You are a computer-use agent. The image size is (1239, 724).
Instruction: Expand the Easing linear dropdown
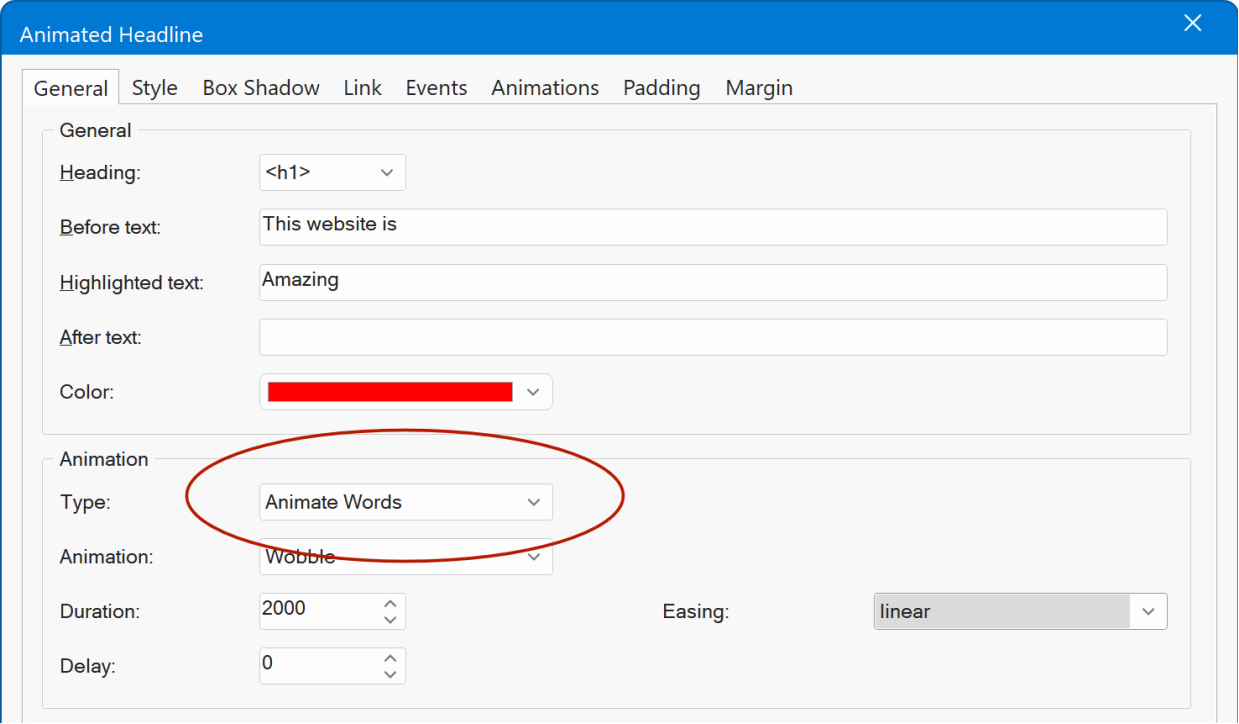tap(1148, 612)
